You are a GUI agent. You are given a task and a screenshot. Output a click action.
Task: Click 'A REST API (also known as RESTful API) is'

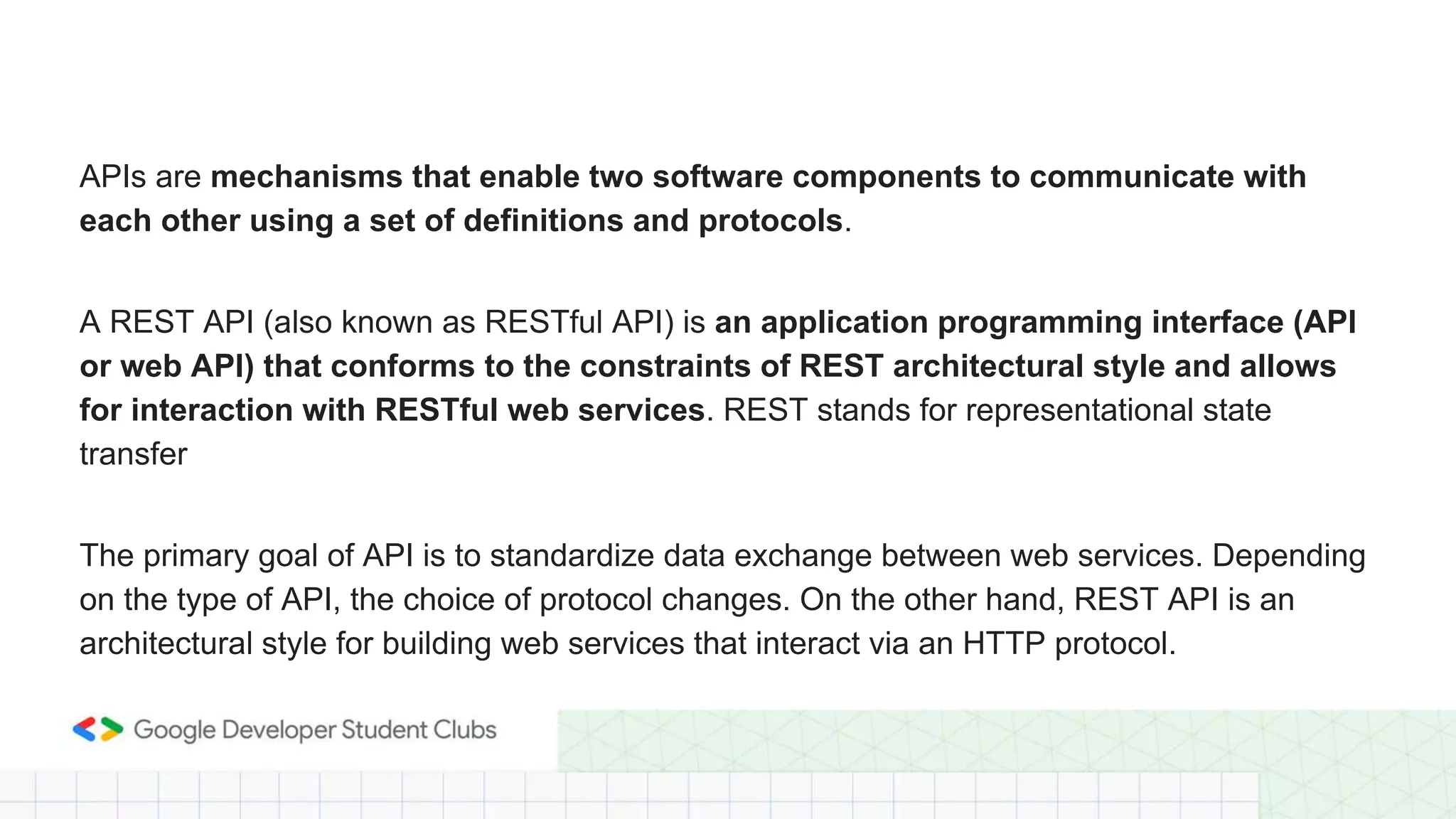392,323
